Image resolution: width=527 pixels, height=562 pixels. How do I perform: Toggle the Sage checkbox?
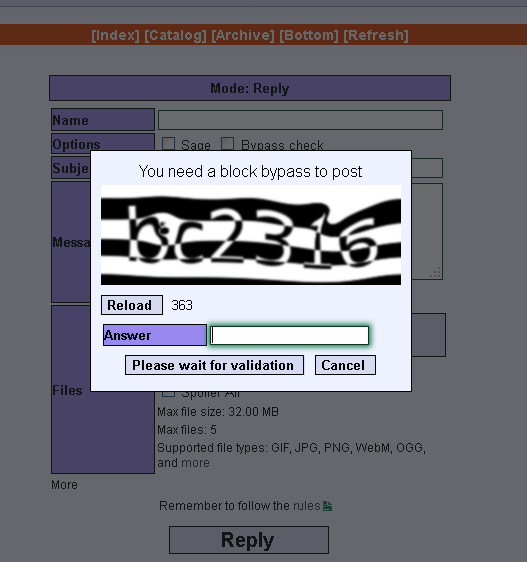[x=168, y=144]
